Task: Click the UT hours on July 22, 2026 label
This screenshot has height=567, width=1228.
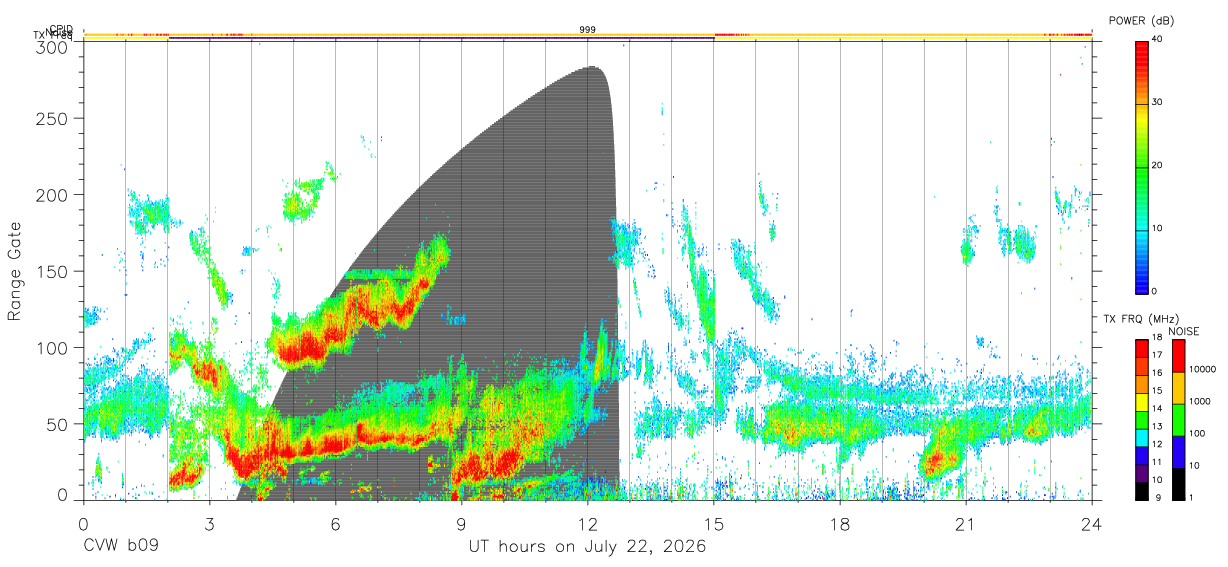Action: pos(587,547)
